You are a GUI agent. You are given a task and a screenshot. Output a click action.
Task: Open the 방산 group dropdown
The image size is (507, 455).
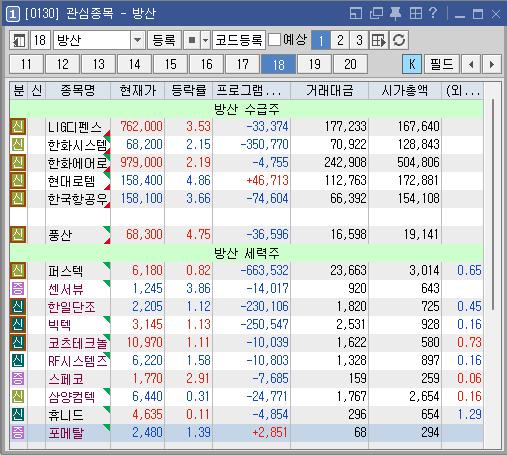click(138, 40)
